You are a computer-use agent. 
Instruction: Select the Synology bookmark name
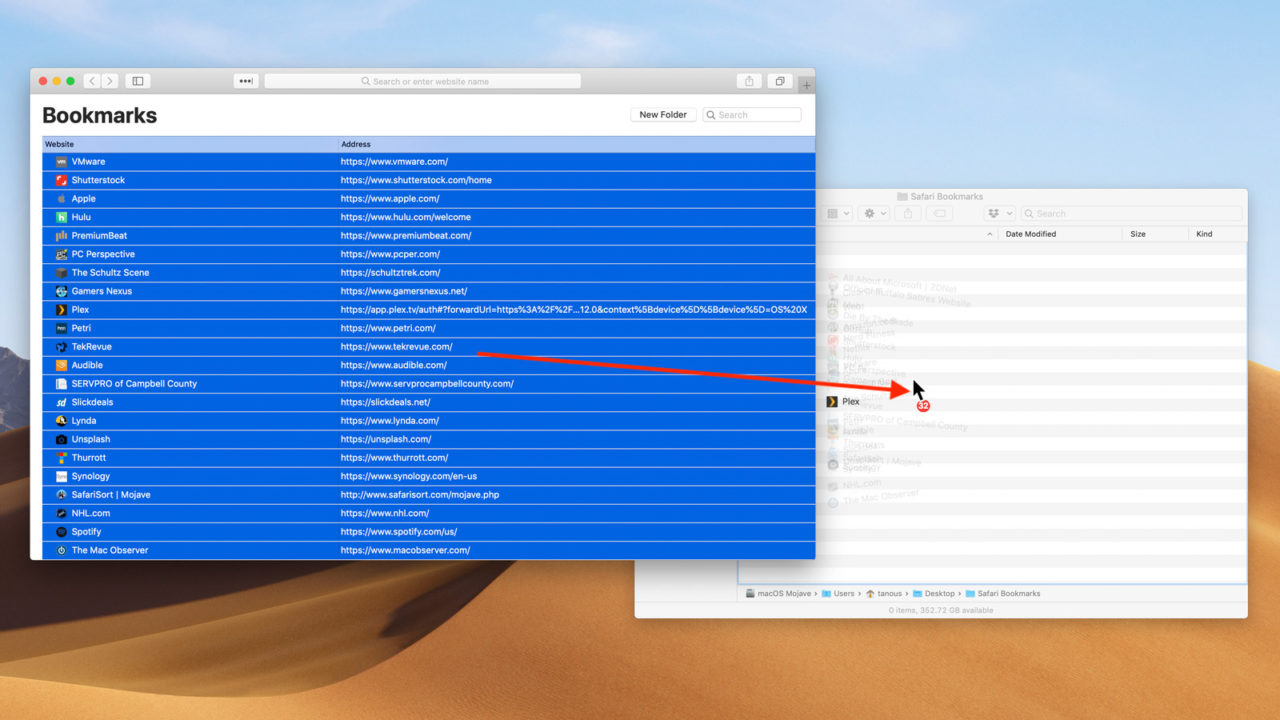pos(91,476)
